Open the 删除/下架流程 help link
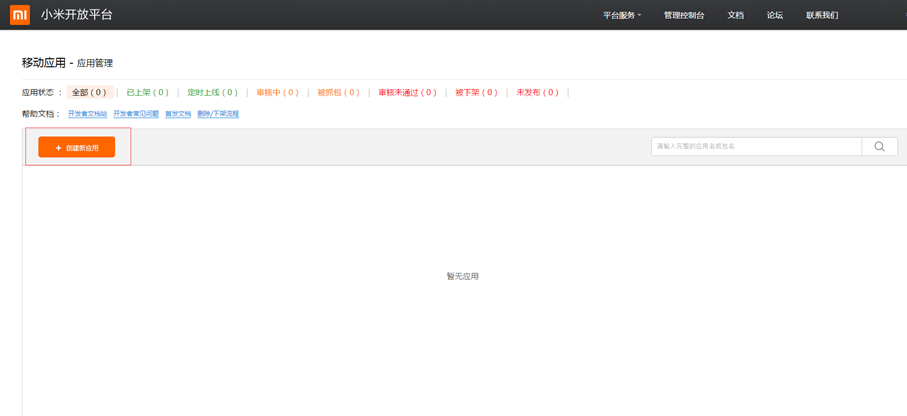Image resolution: width=907 pixels, height=416 pixels. pyautogui.click(x=218, y=114)
